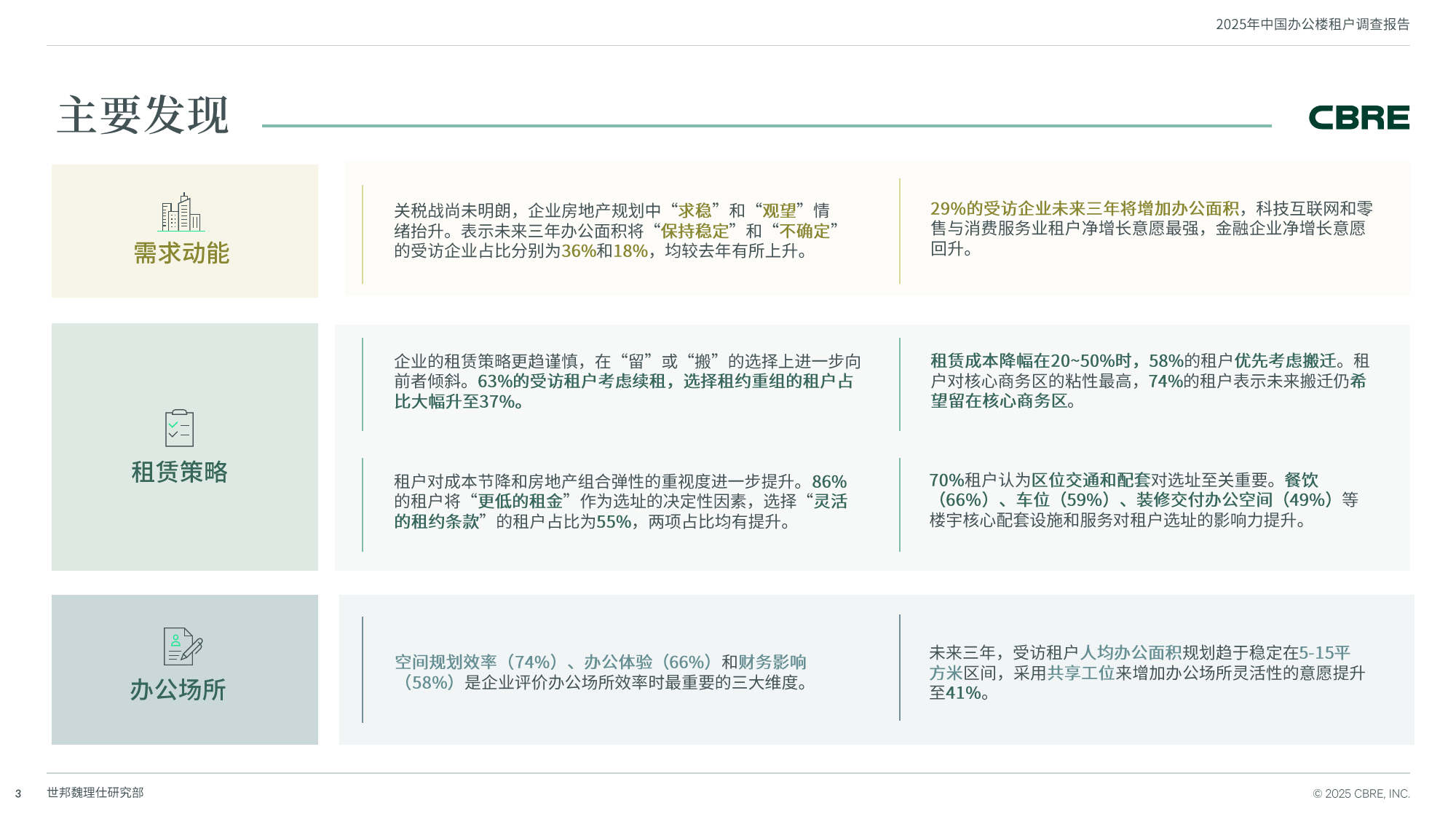This screenshot has height=819, width=1456.
Task: Click the page number 3 in footer
Action: pyautogui.click(x=18, y=794)
